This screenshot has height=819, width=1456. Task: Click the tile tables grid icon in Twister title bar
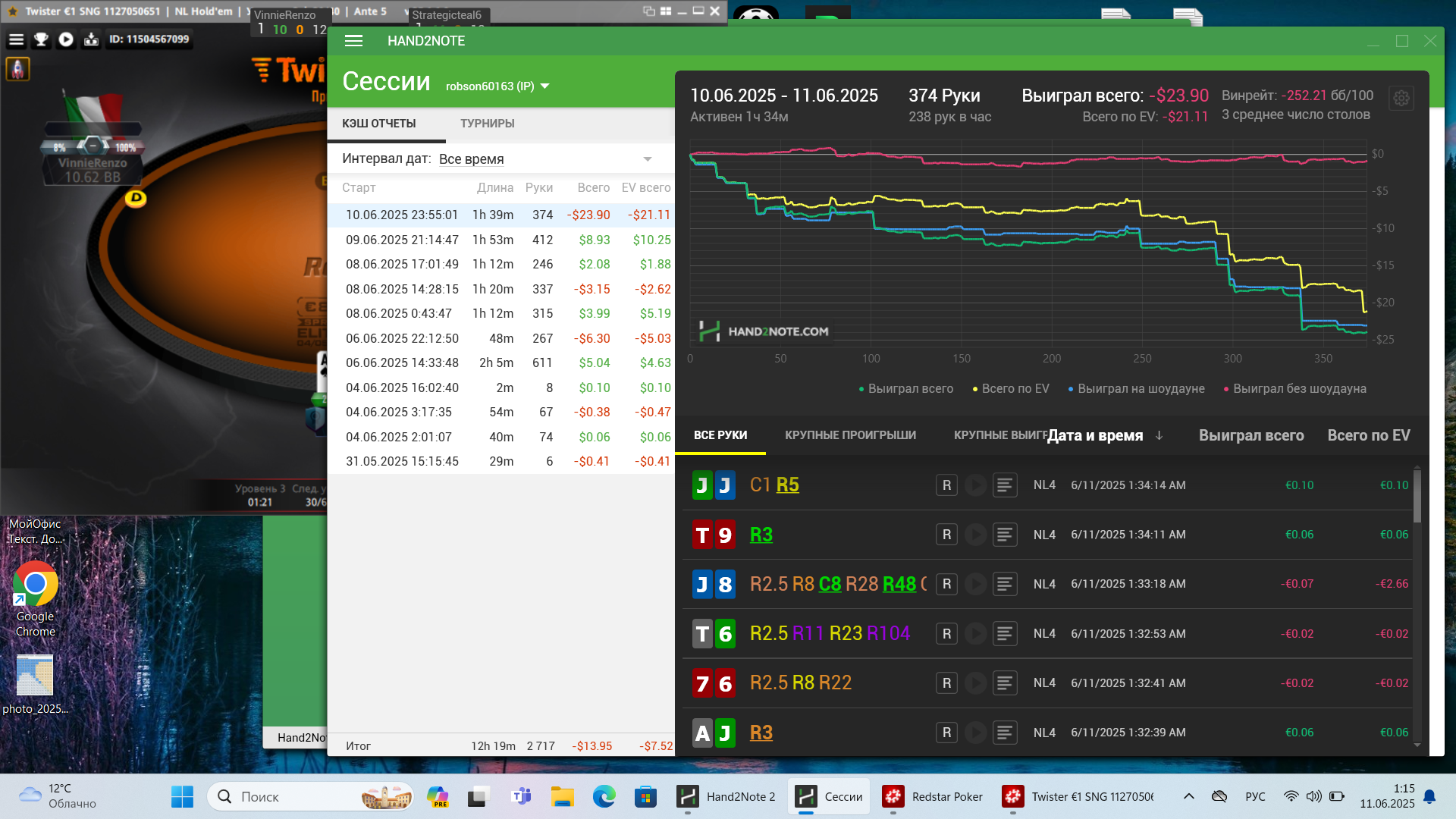point(666,11)
